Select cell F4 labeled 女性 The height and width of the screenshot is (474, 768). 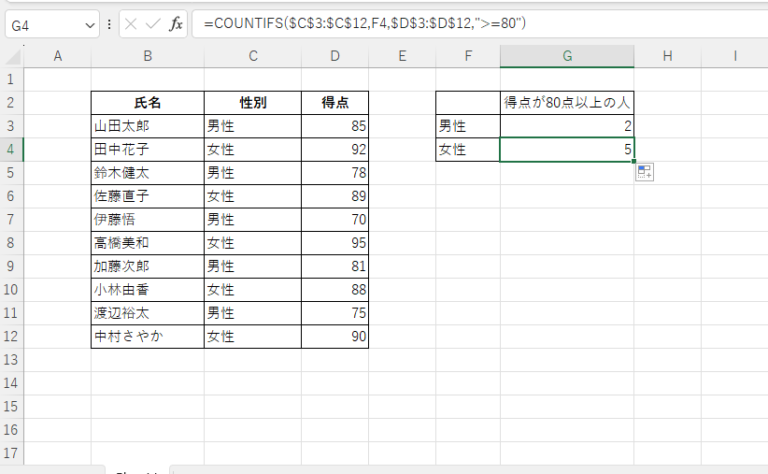467,149
